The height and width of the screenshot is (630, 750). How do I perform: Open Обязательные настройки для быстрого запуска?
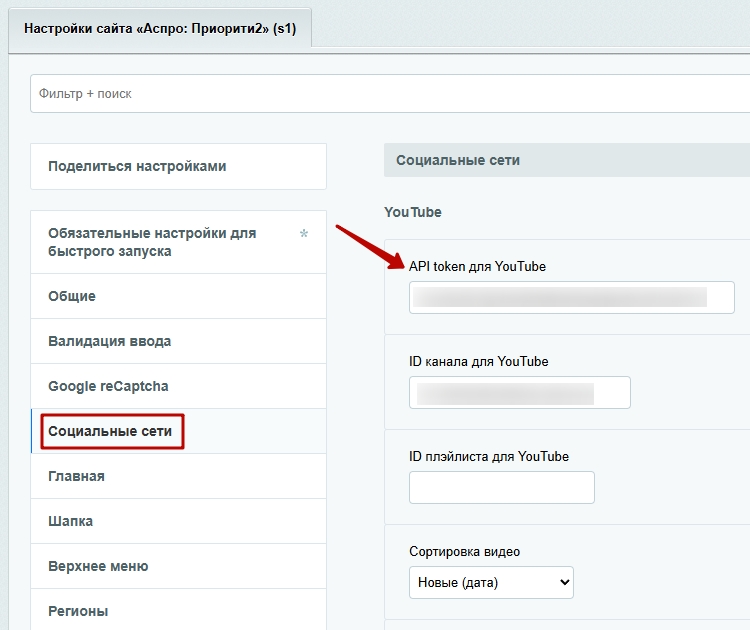[178, 242]
